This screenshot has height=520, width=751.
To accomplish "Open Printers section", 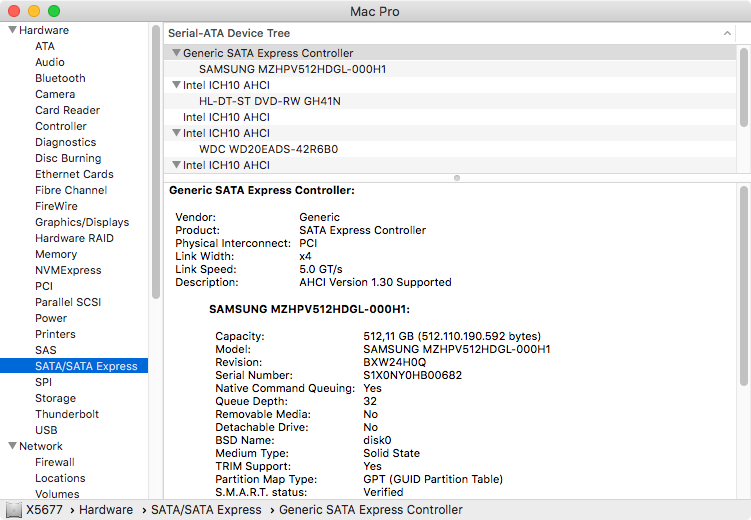I will click(x=56, y=334).
